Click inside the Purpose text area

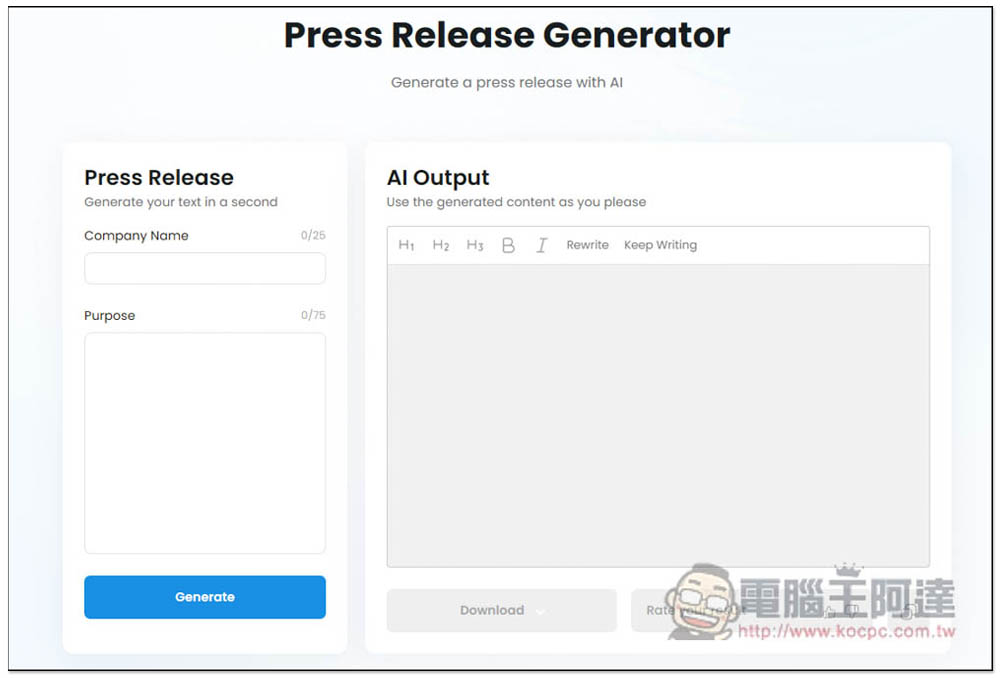pos(205,443)
